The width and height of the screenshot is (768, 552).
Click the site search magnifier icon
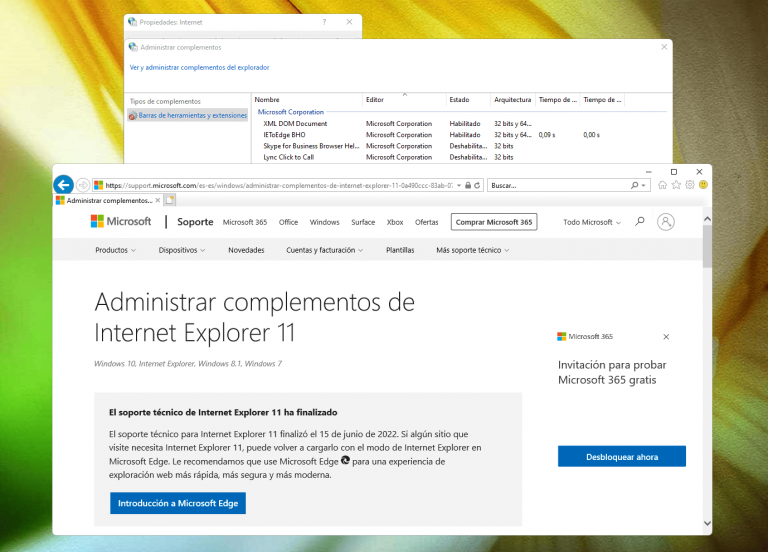640,222
